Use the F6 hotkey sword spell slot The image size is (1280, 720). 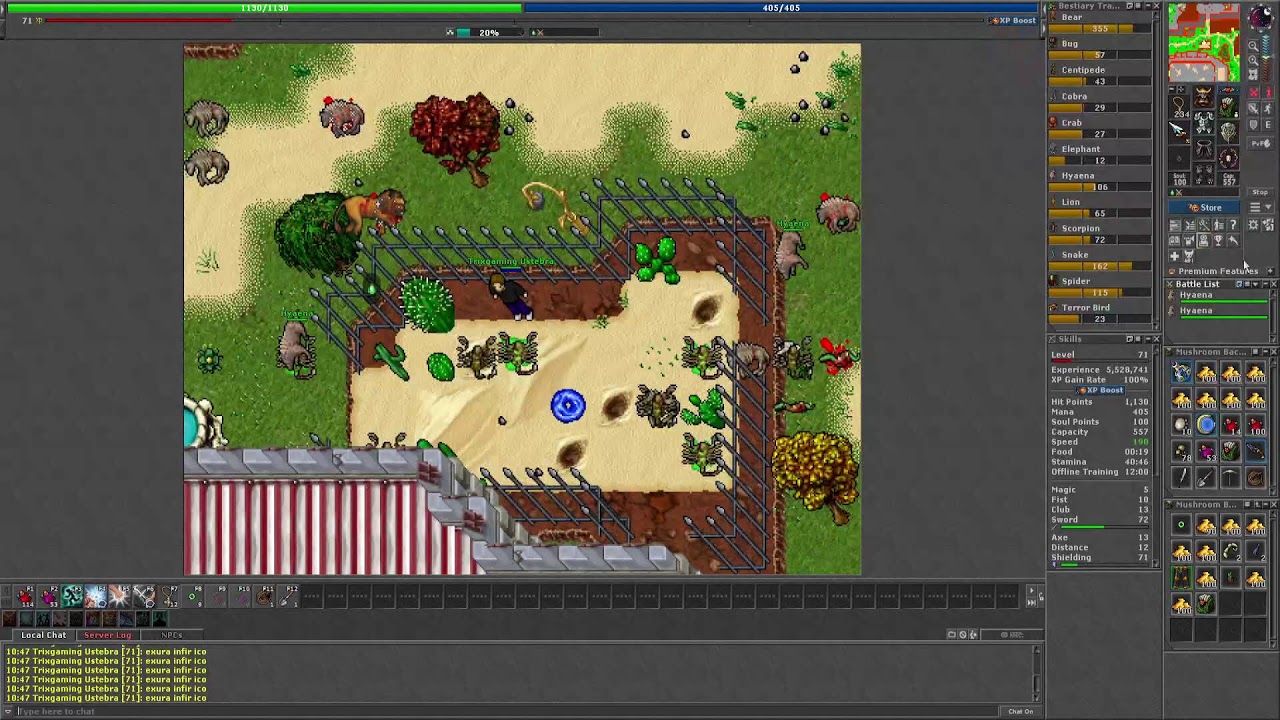[143, 597]
